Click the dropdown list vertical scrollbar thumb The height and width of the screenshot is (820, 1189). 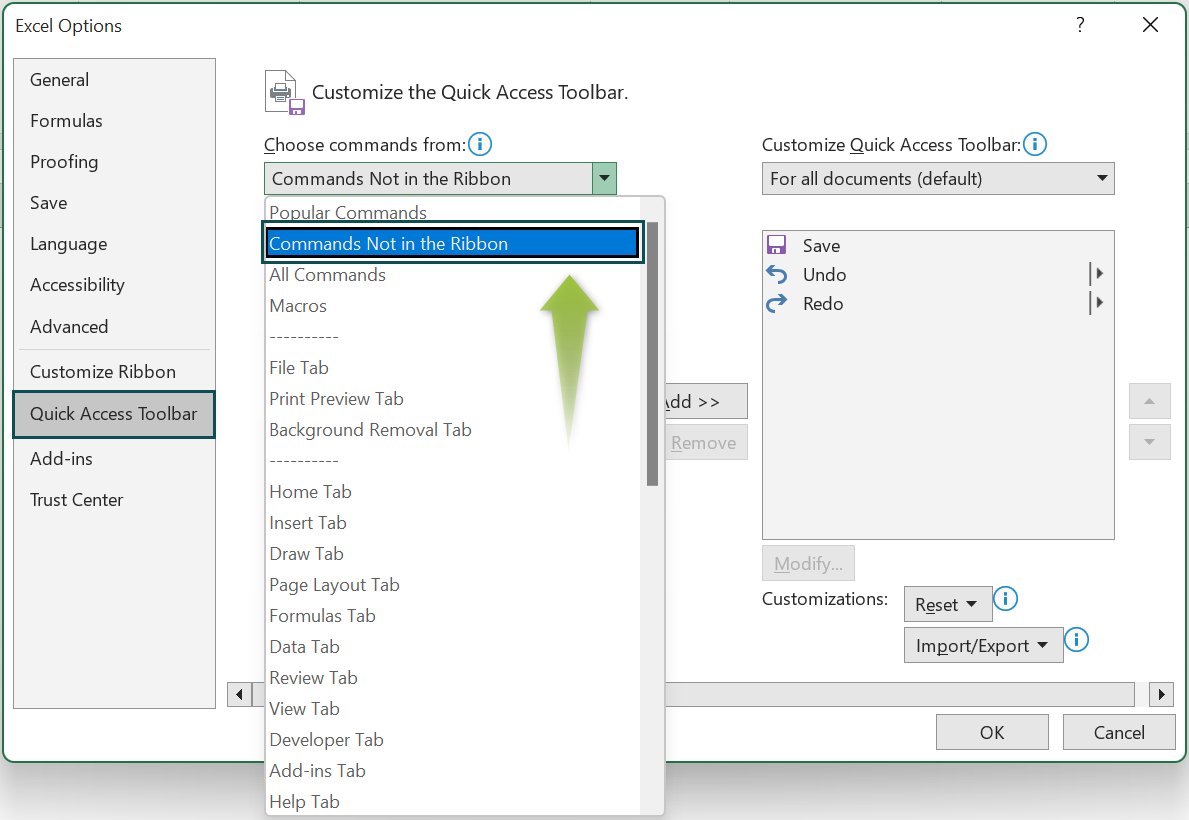tap(652, 354)
